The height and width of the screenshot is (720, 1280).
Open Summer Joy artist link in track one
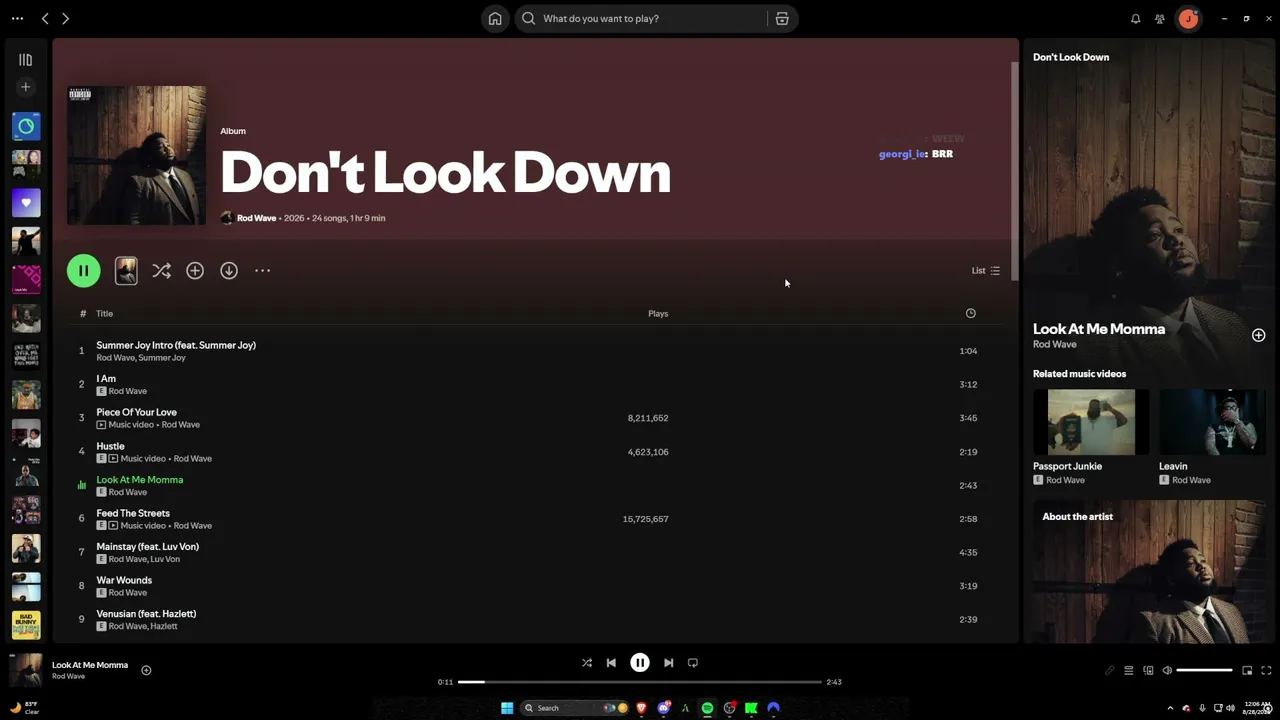click(x=163, y=358)
